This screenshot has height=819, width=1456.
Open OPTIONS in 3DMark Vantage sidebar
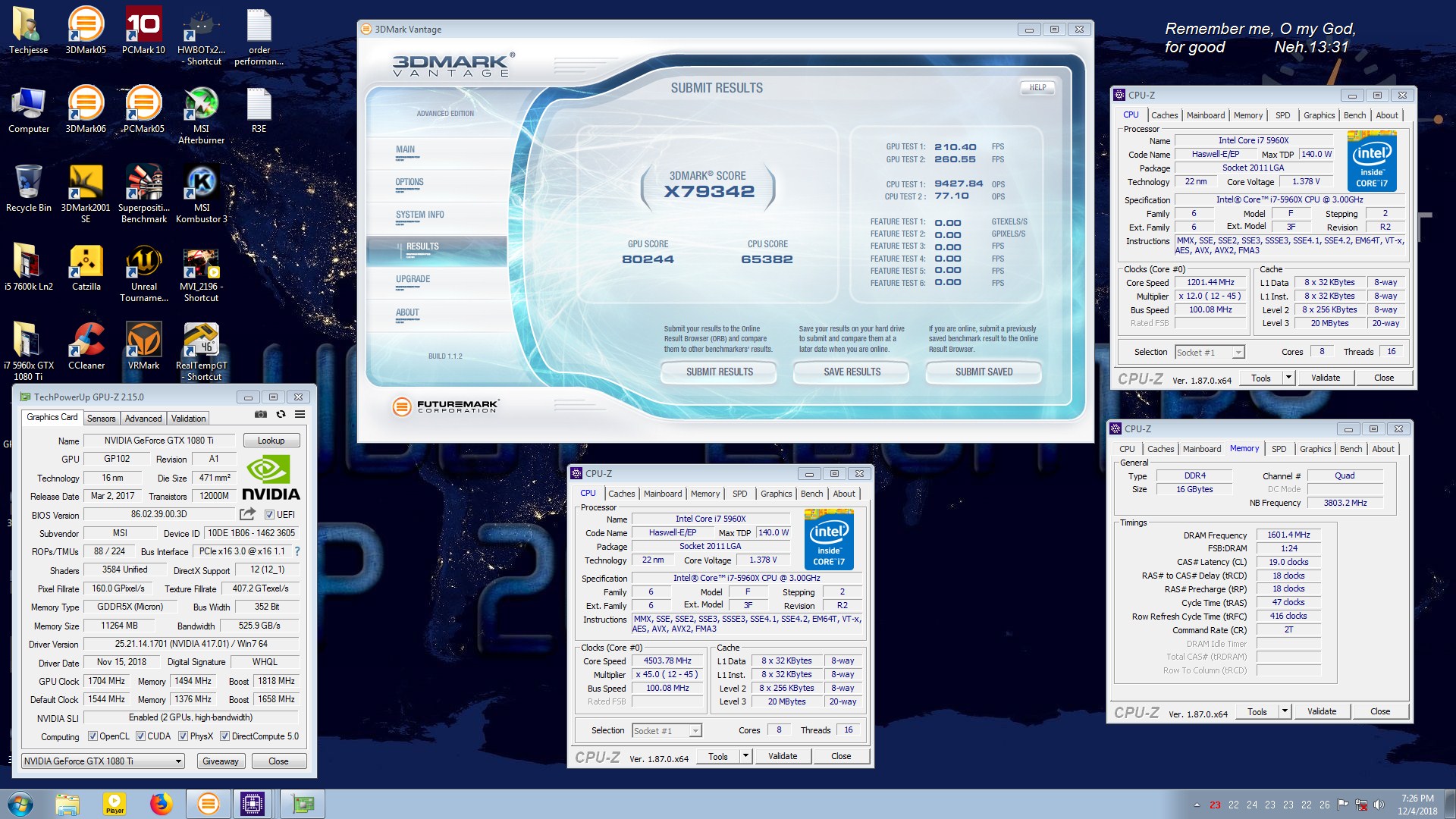point(409,183)
